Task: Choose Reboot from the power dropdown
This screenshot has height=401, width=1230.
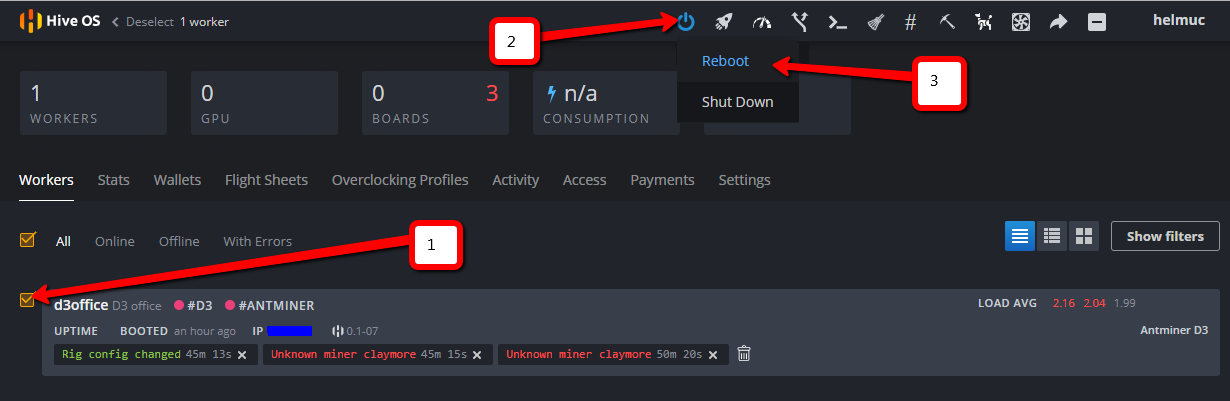Action: (x=725, y=61)
